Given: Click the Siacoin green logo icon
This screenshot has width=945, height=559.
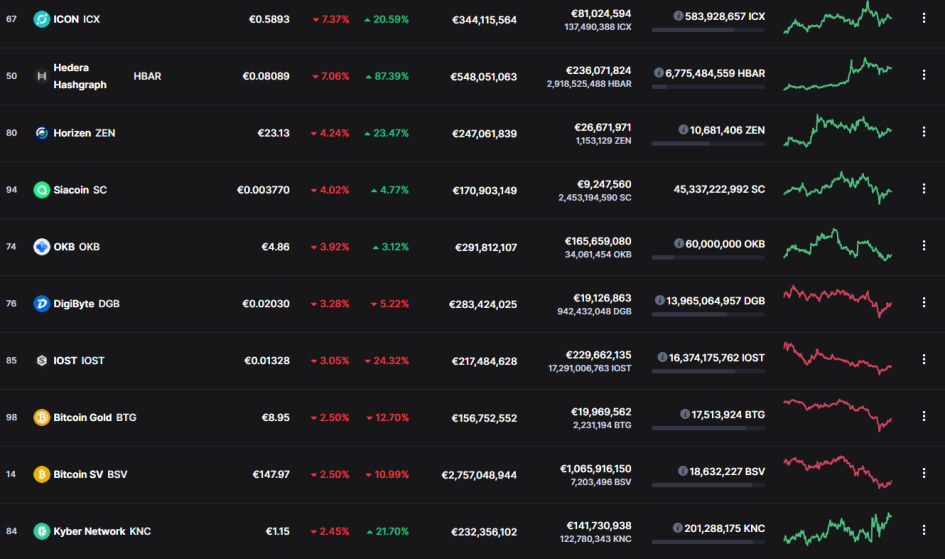Looking at the screenshot, I should [x=42, y=190].
